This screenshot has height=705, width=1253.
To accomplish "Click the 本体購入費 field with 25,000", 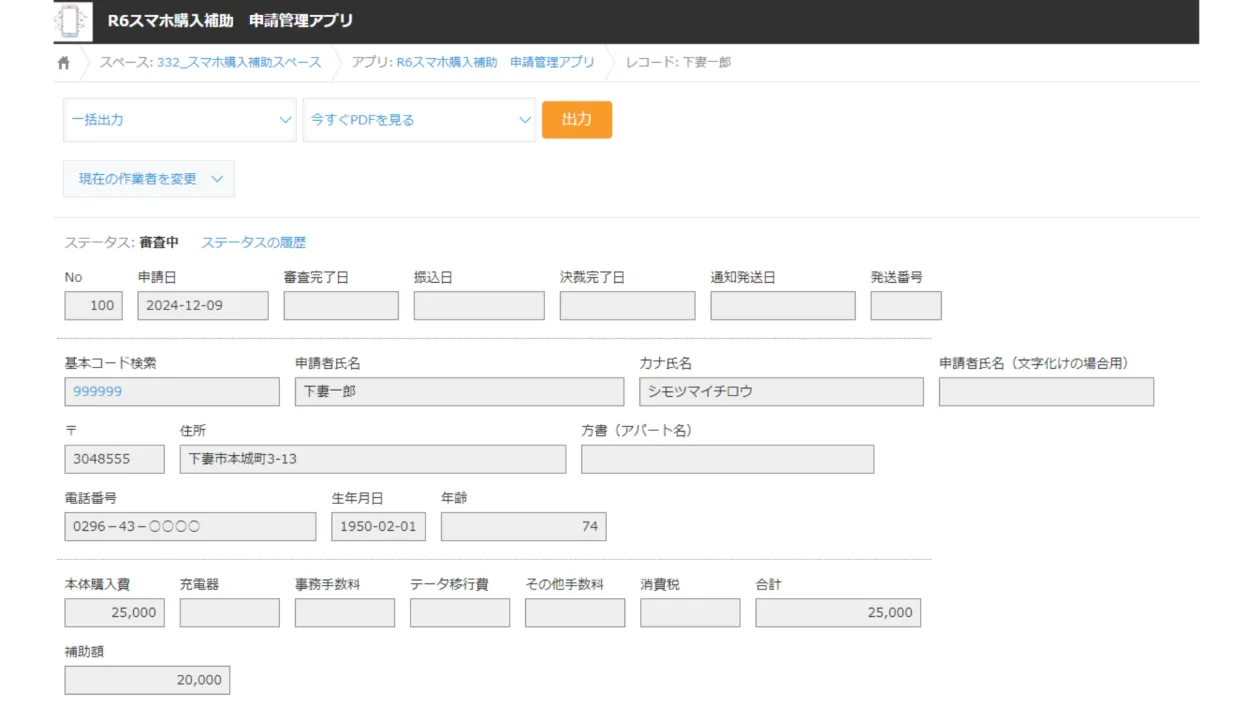I will coord(114,613).
